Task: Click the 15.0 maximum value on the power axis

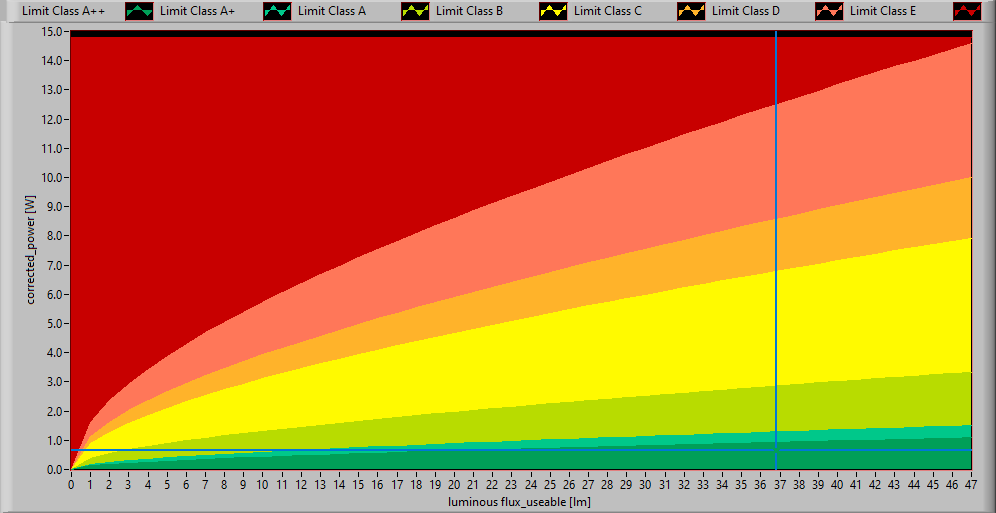Action: (x=54, y=32)
